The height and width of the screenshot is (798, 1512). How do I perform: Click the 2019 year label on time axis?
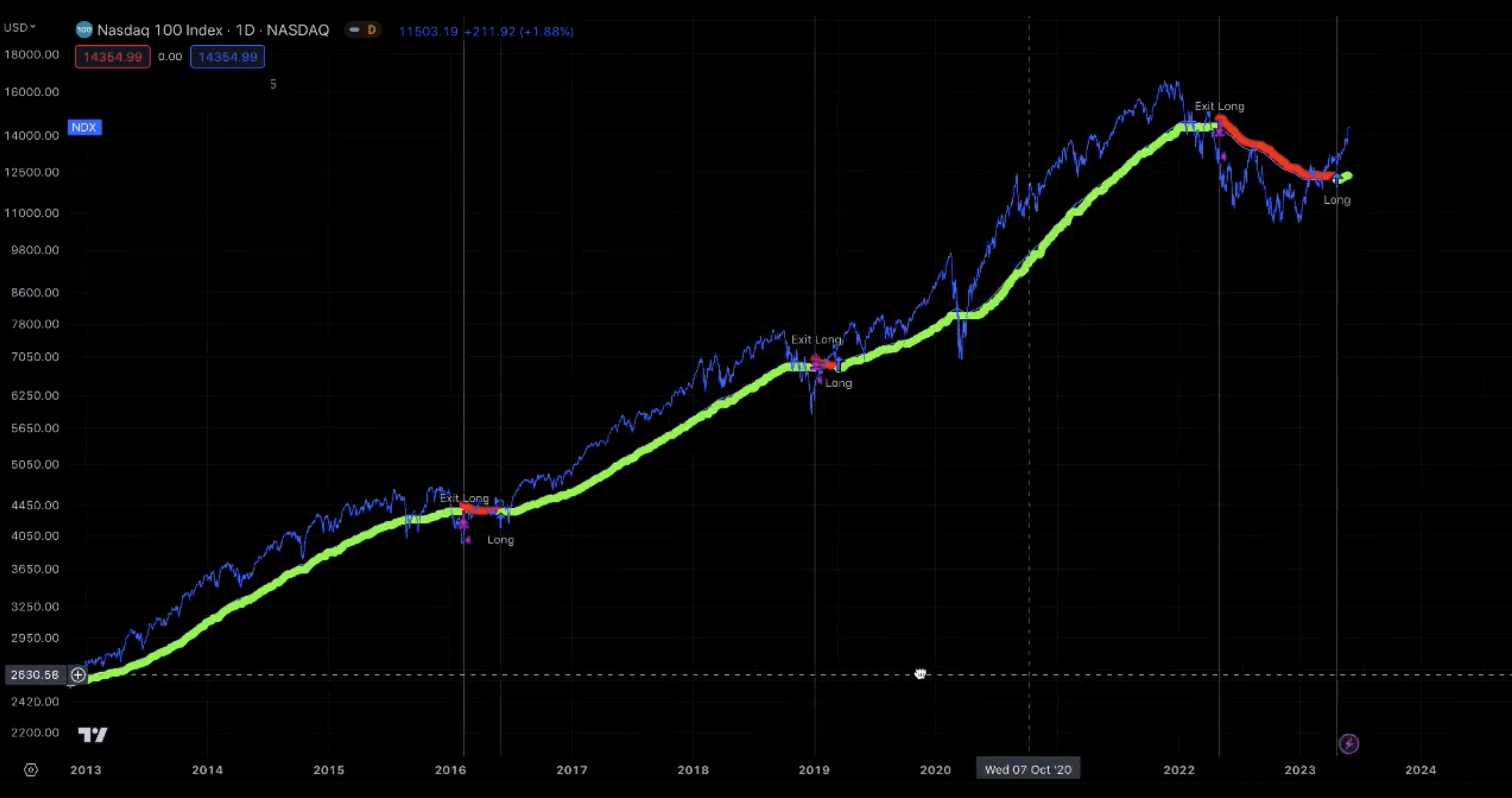tap(814, 770)
